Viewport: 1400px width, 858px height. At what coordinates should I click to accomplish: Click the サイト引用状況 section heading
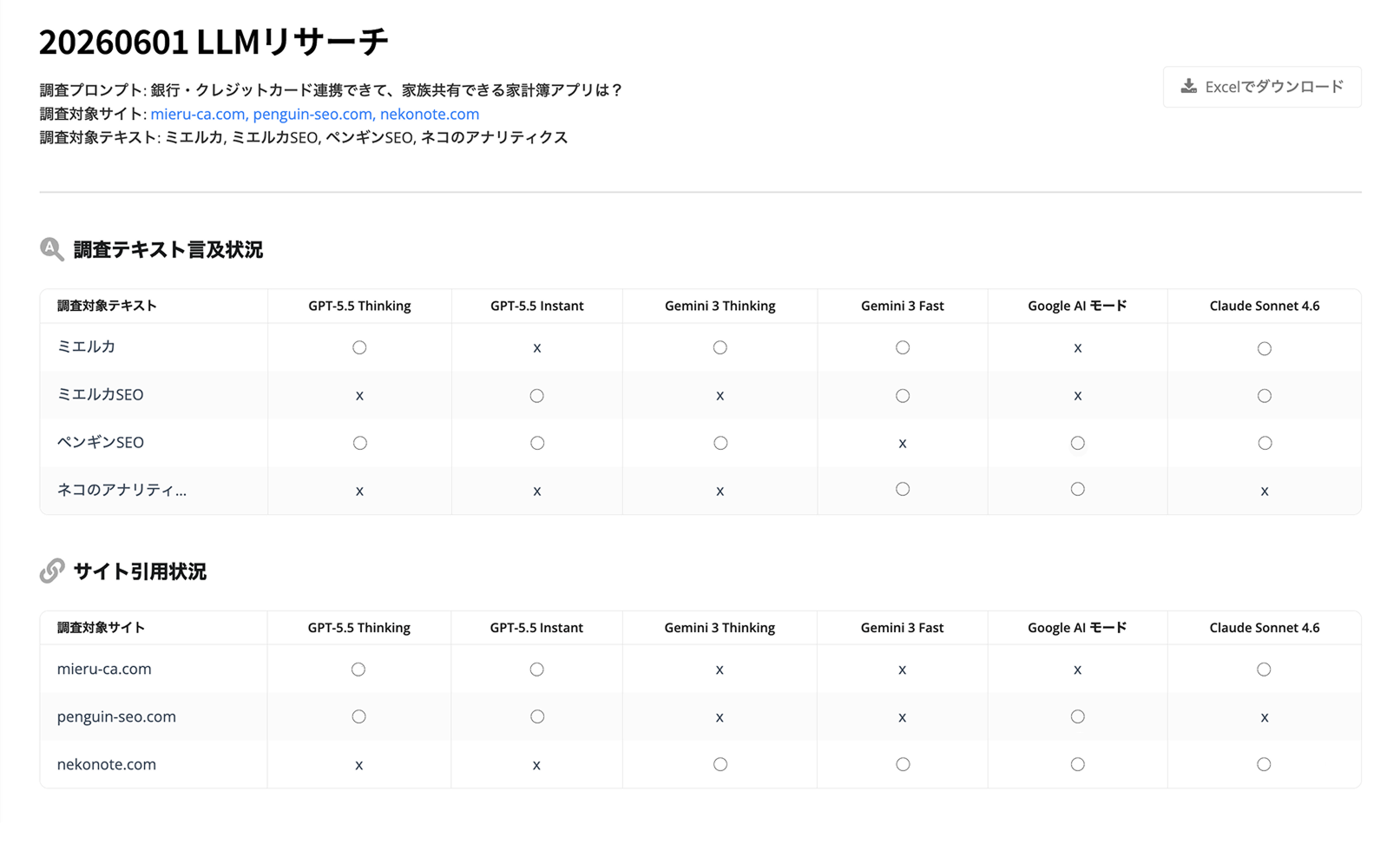click(140, 571)
